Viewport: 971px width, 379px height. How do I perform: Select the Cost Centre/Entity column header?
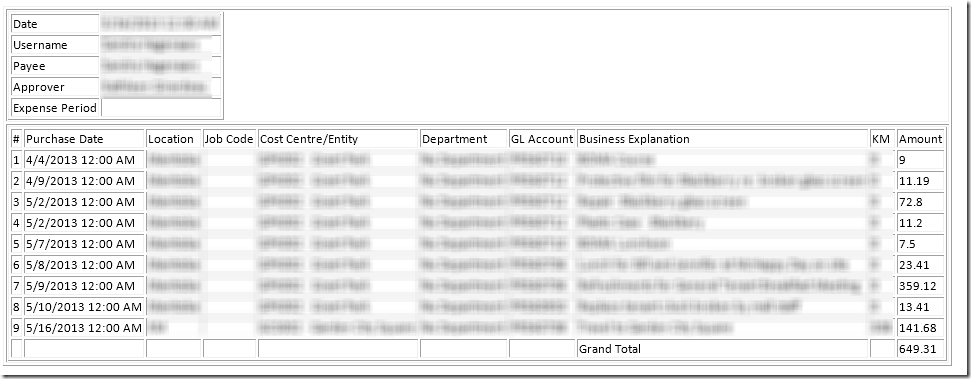coord(338,139)
